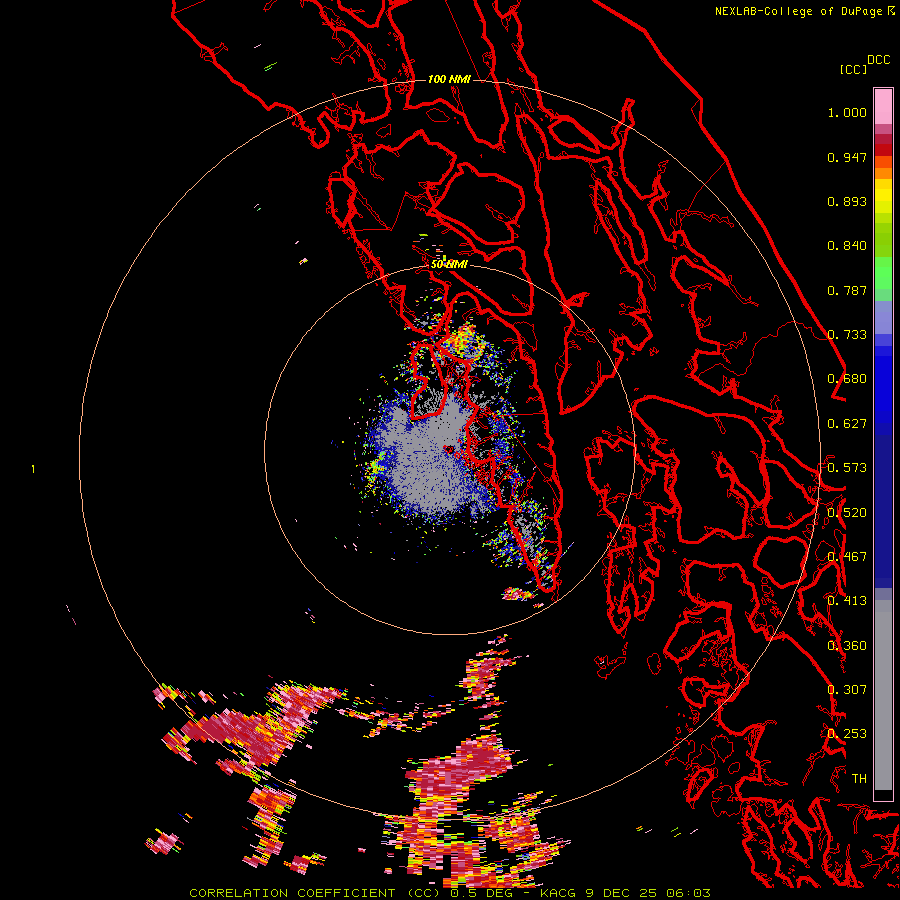900x900 pixels.
Task: Click the green segment of the color bar
Action: click(x=883, y=272)
